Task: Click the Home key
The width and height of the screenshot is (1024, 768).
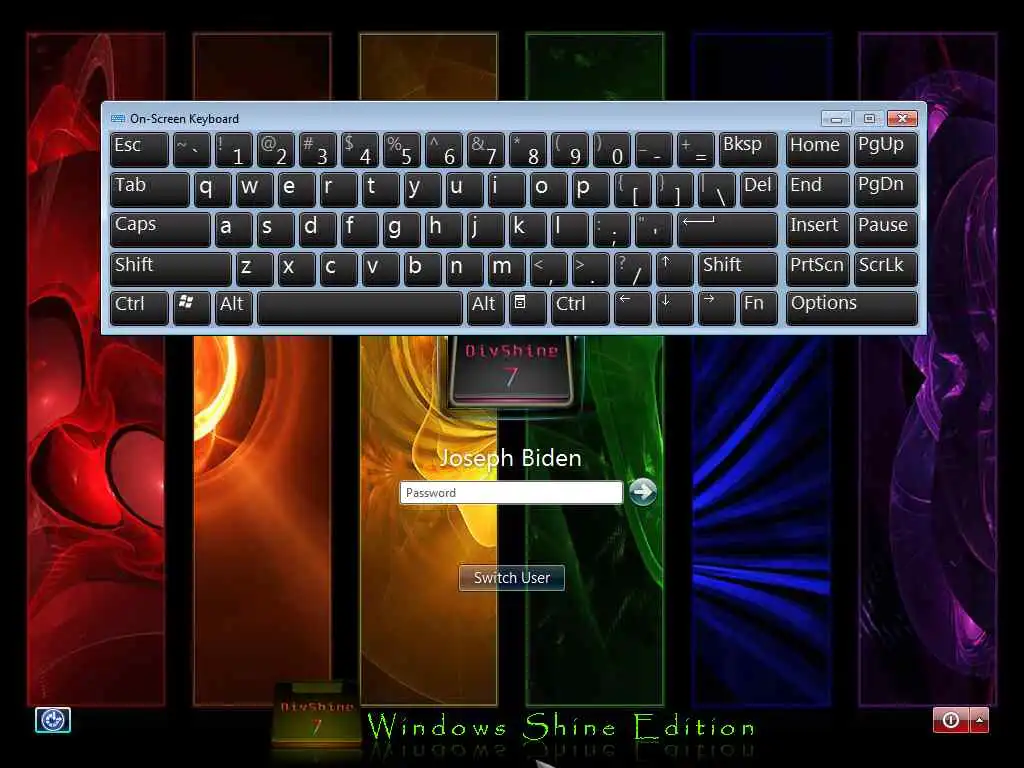Action: (818, 150)
